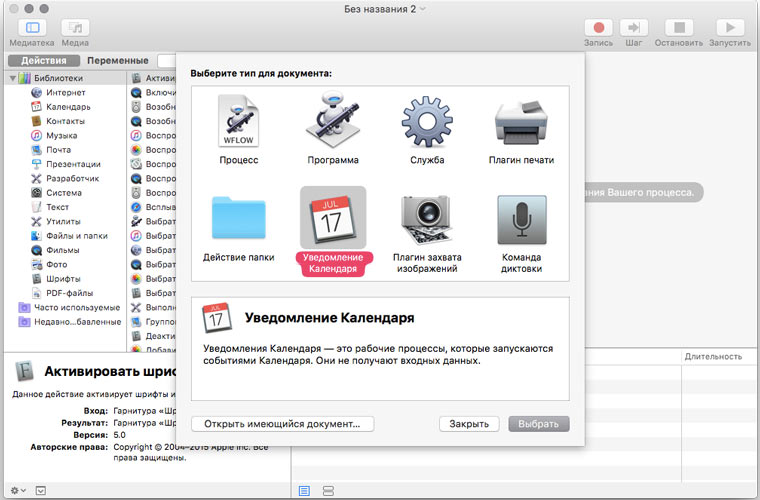Screen dimensions: 760x500
Task: Select Утилиты in the library list
Action: (x=65, y=221)
